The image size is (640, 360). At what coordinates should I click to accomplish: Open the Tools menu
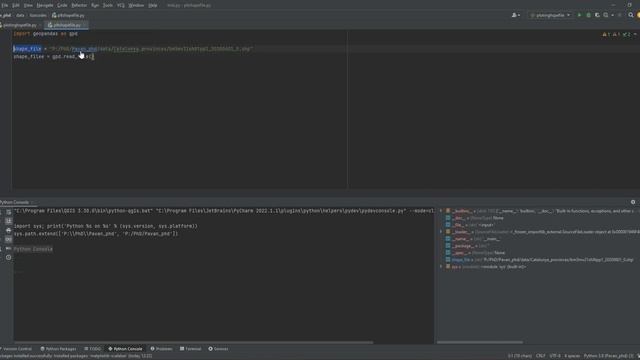(107, 5)
